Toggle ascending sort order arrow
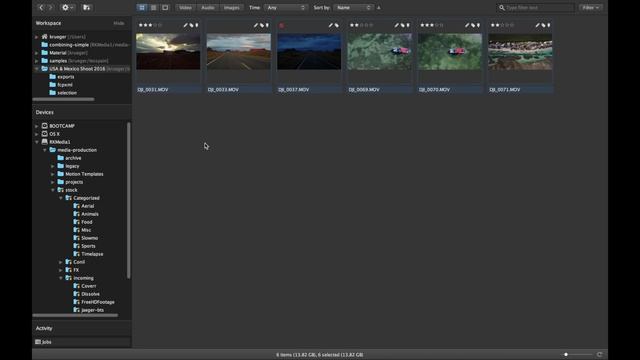640x360 pixels. pos(379,8)
